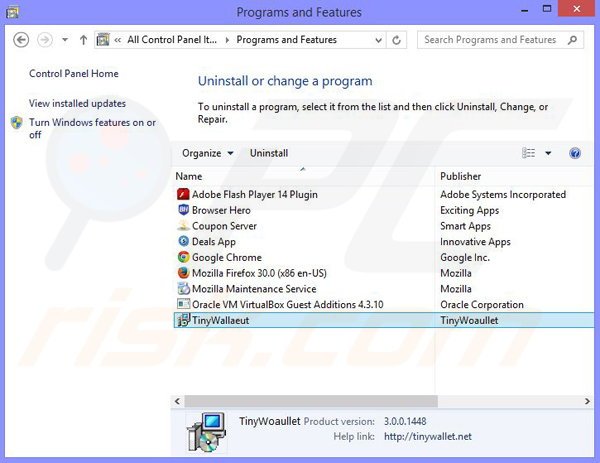Click the horizontal scrollbar thumb
This screenshot has width=600, height=463.
pos(311,401)
